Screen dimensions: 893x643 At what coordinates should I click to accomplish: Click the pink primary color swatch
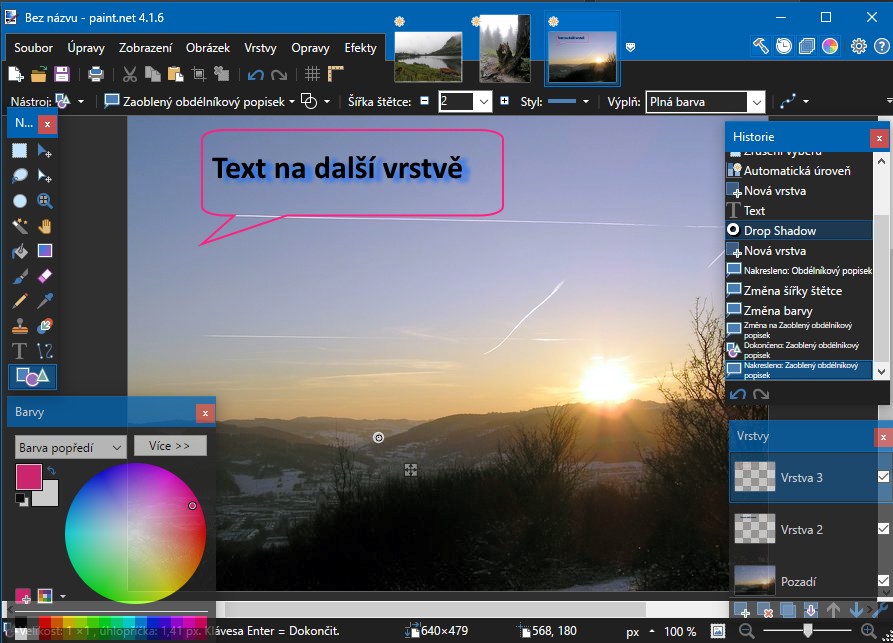pos(27,477)
